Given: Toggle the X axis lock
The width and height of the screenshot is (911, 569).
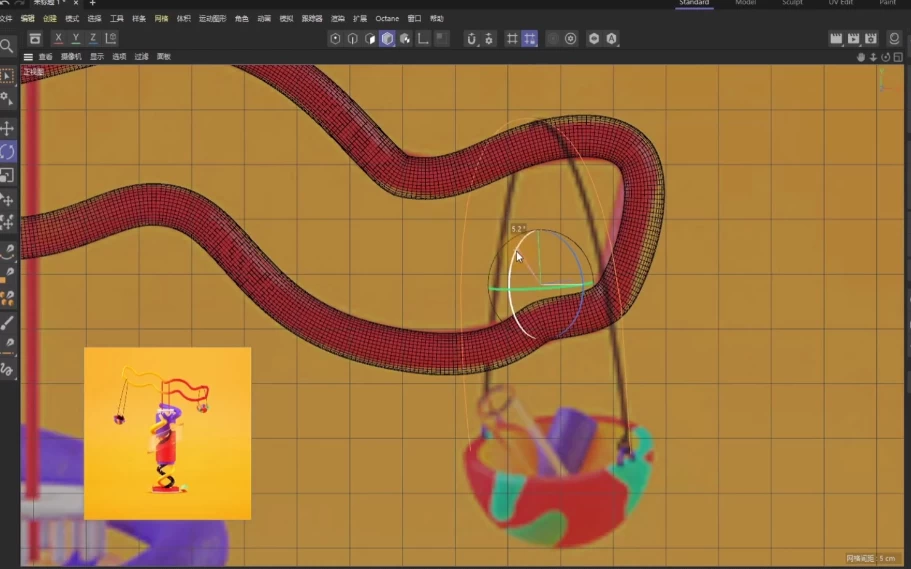Looking at the screenshot, I should coord(58,38).
